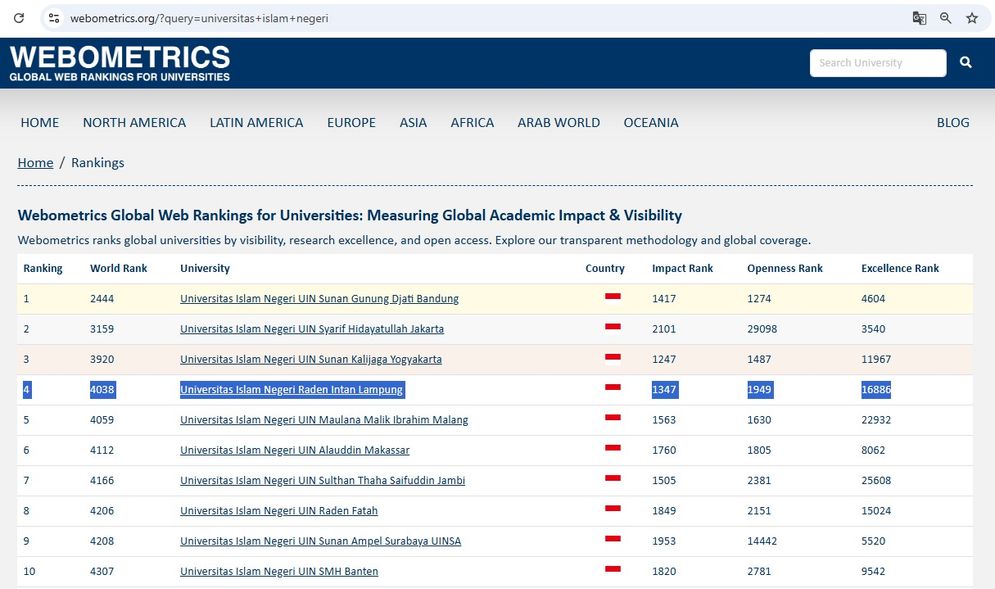The image size is (995, 589).
Task: Bookmark this page with the star icon
Action: (x=970, y=17)
